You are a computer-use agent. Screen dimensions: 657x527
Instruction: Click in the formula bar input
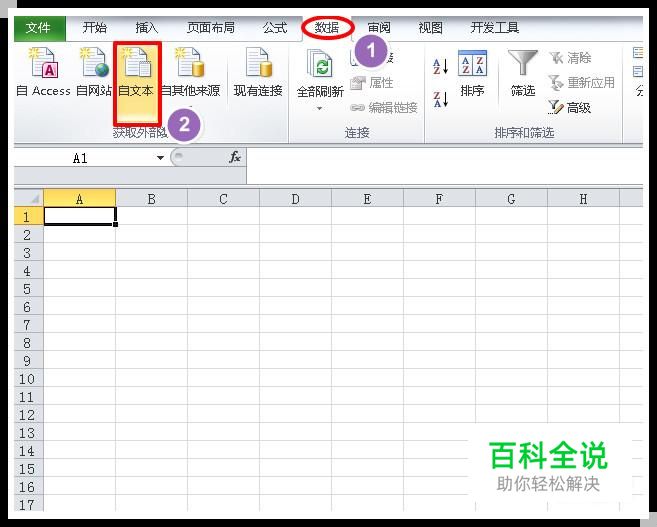(444, 165)
